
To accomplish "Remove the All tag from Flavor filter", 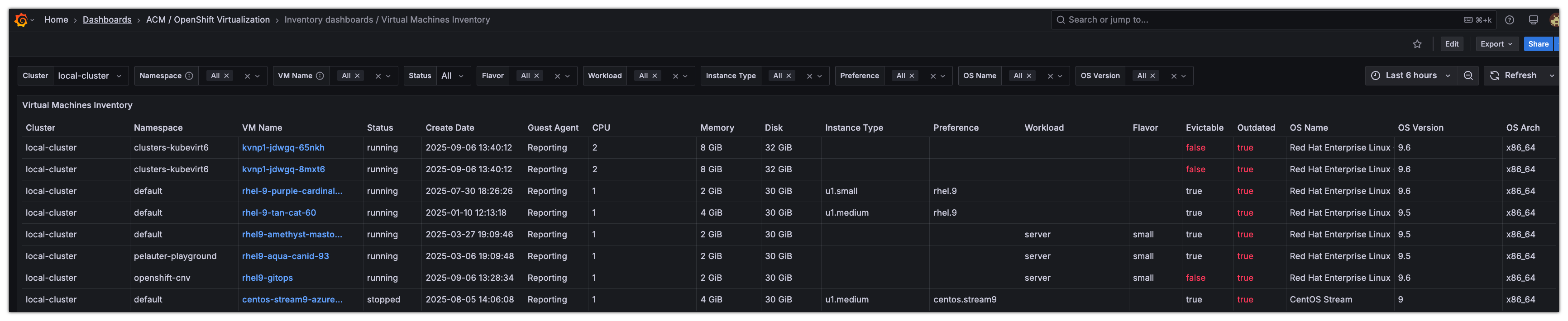I will [x=537, y=76].
